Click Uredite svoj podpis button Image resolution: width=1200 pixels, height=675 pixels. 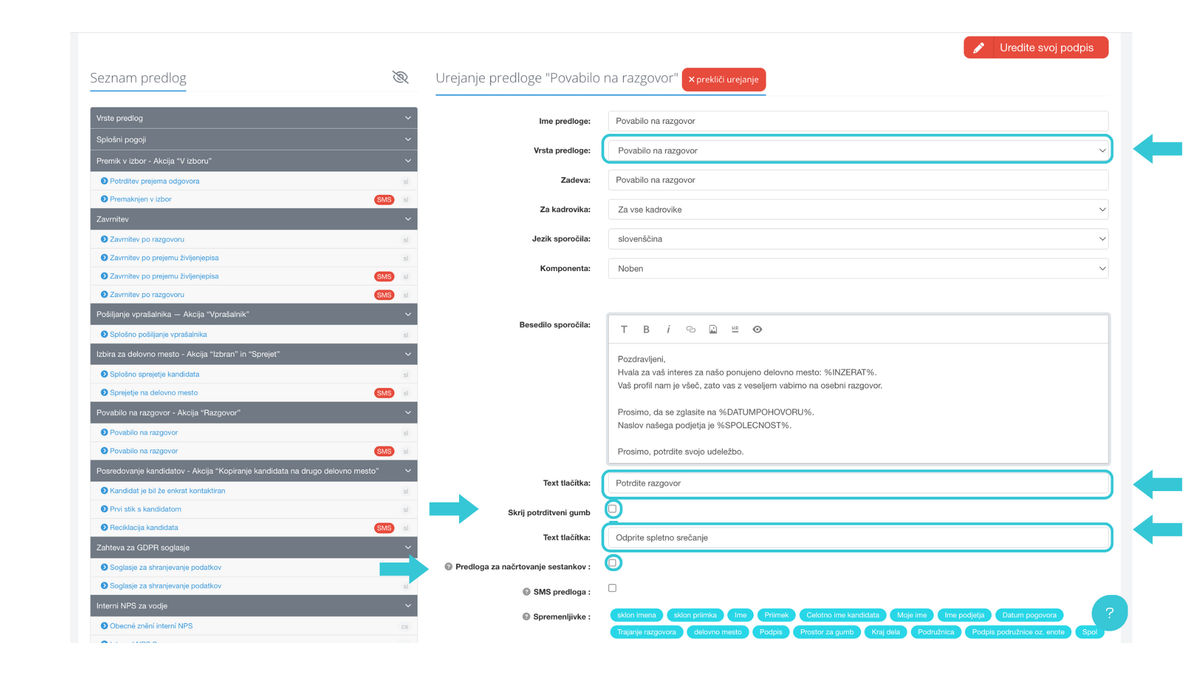(x=1036, y=47)
